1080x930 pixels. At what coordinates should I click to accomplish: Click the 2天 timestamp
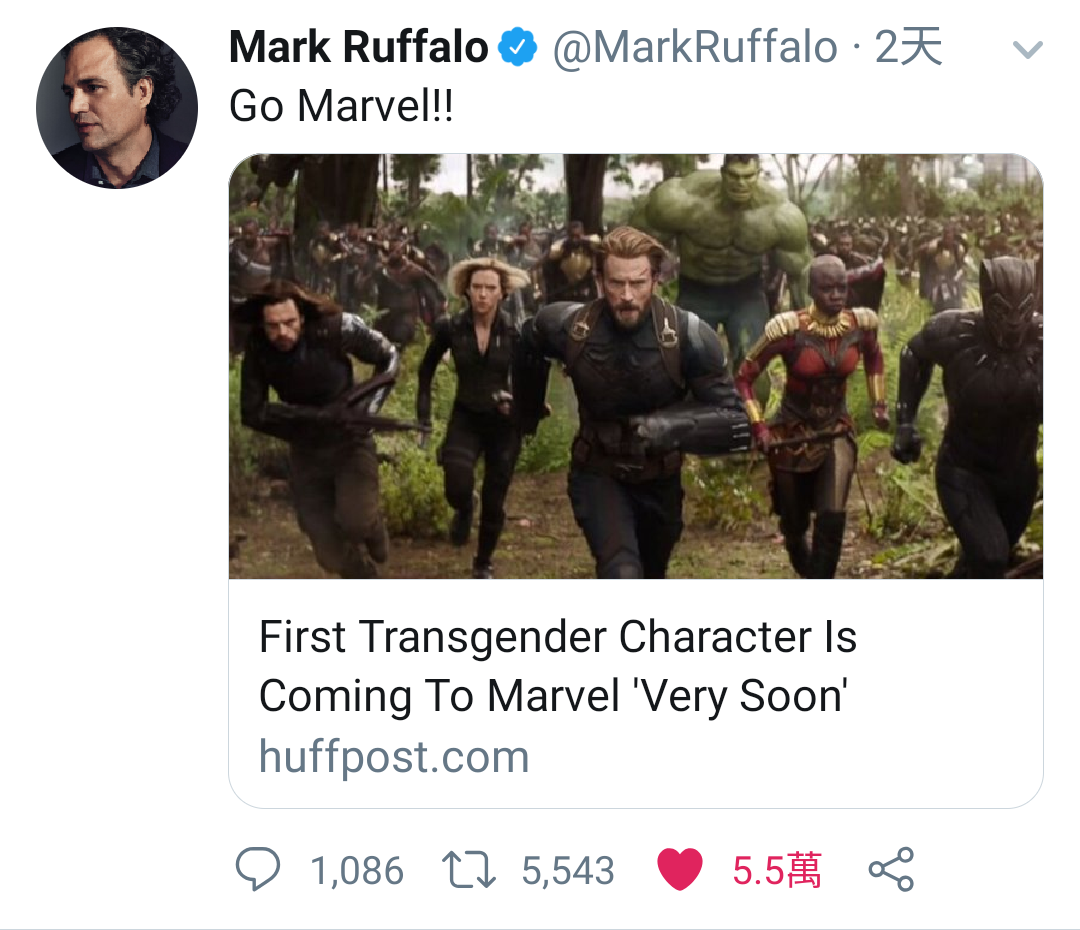pyautogui.click(x=908, y=47)
